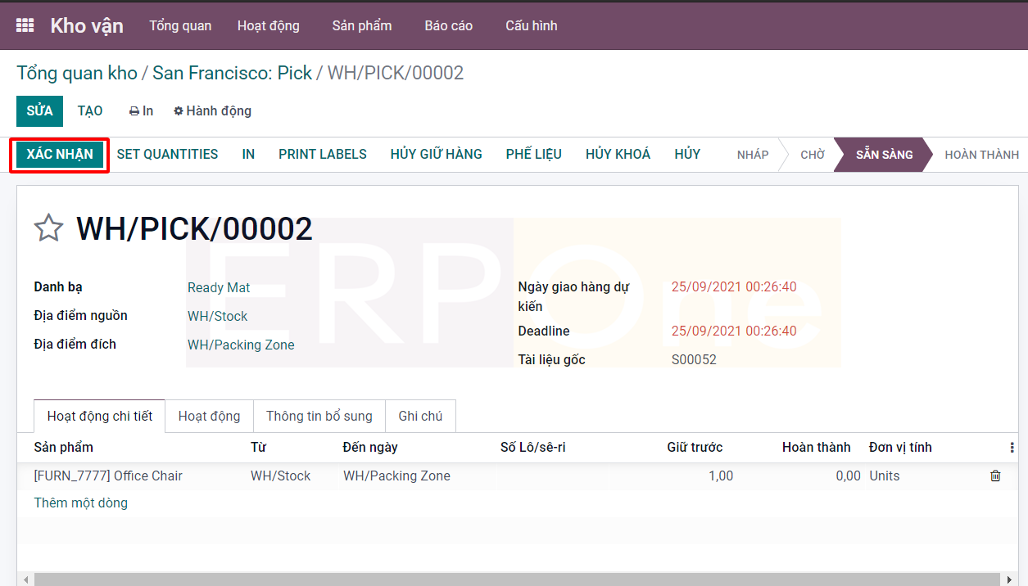
Task: Click the 1,00 reserved quantity cell
Action: 721,476
